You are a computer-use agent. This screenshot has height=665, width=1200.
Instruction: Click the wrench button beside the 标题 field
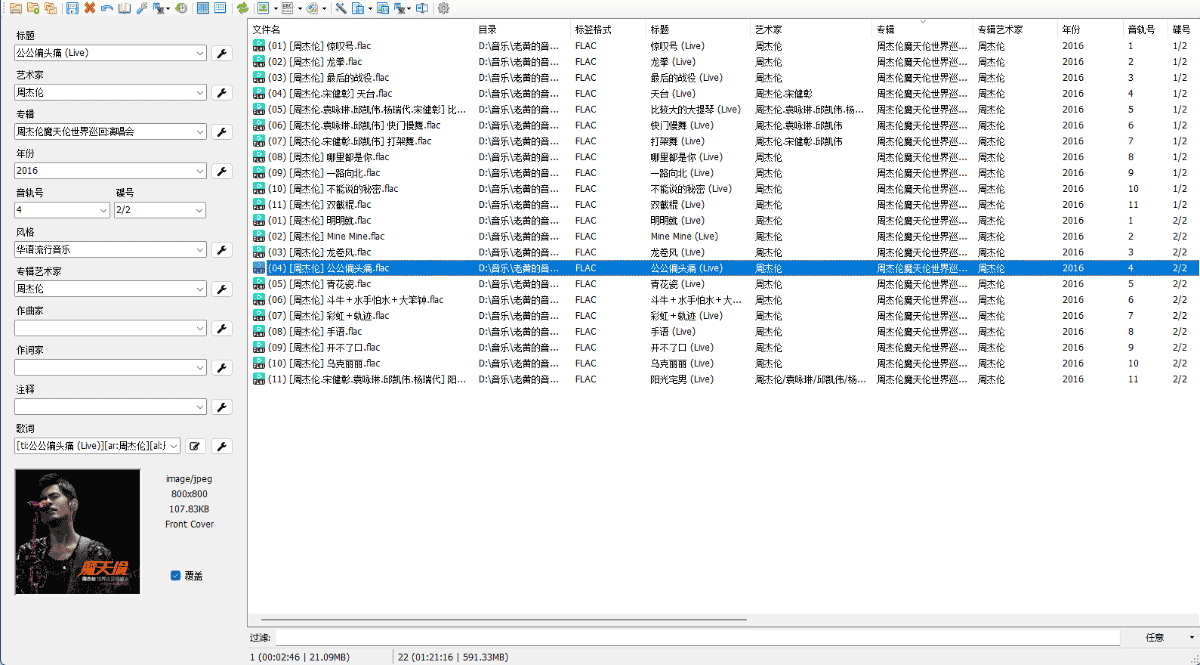222,53
